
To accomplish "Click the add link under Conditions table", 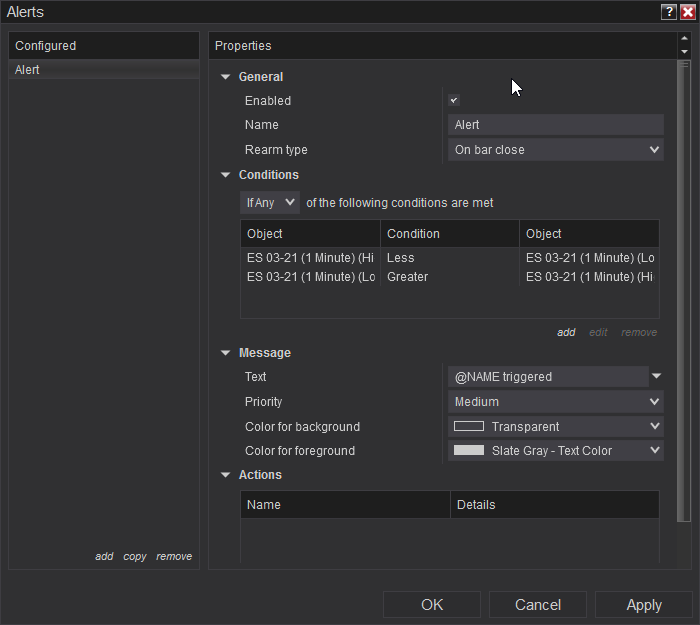I will pyautogui.click(x=566, y=333).
